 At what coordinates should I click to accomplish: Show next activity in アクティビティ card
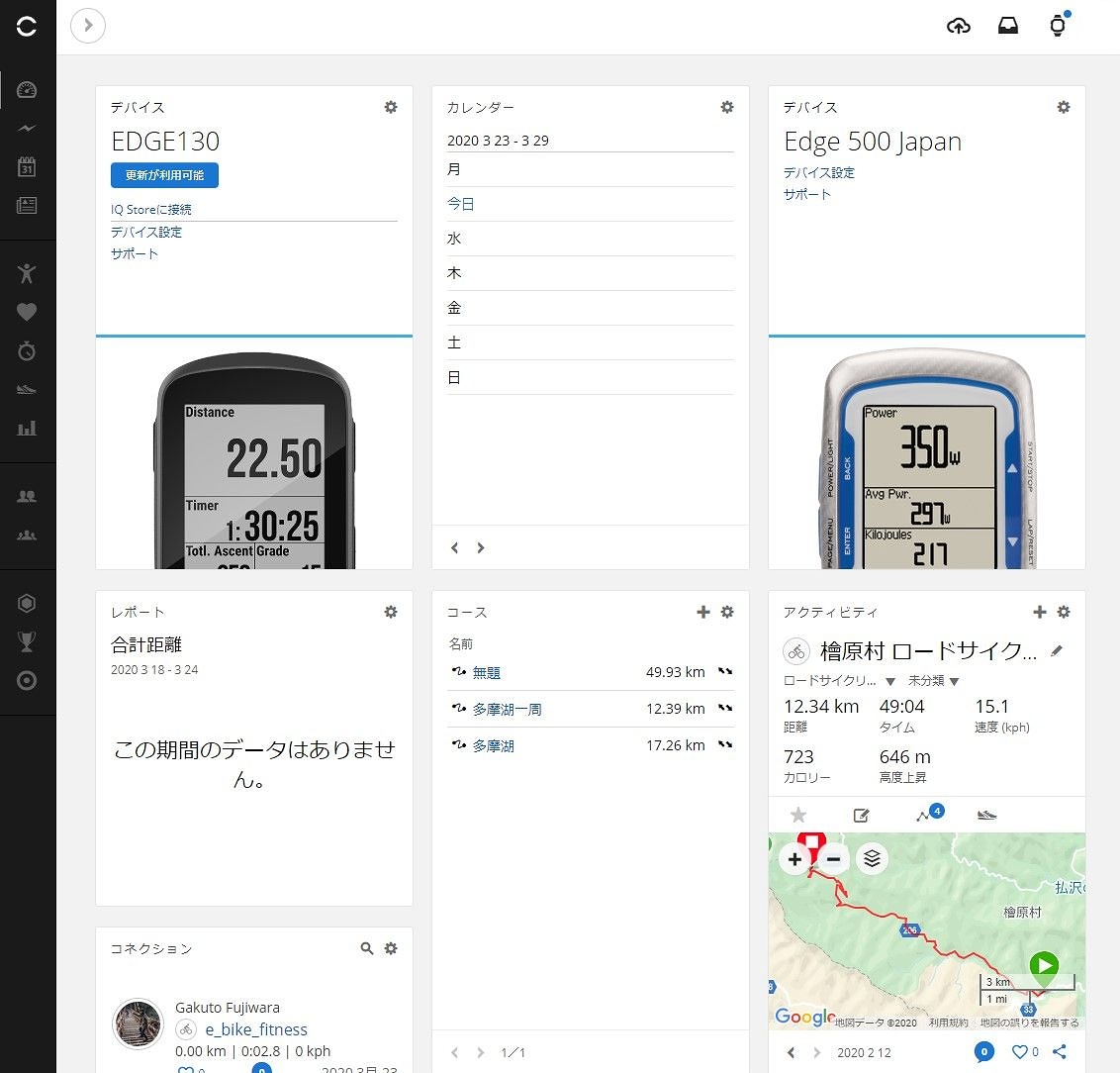817,1052
